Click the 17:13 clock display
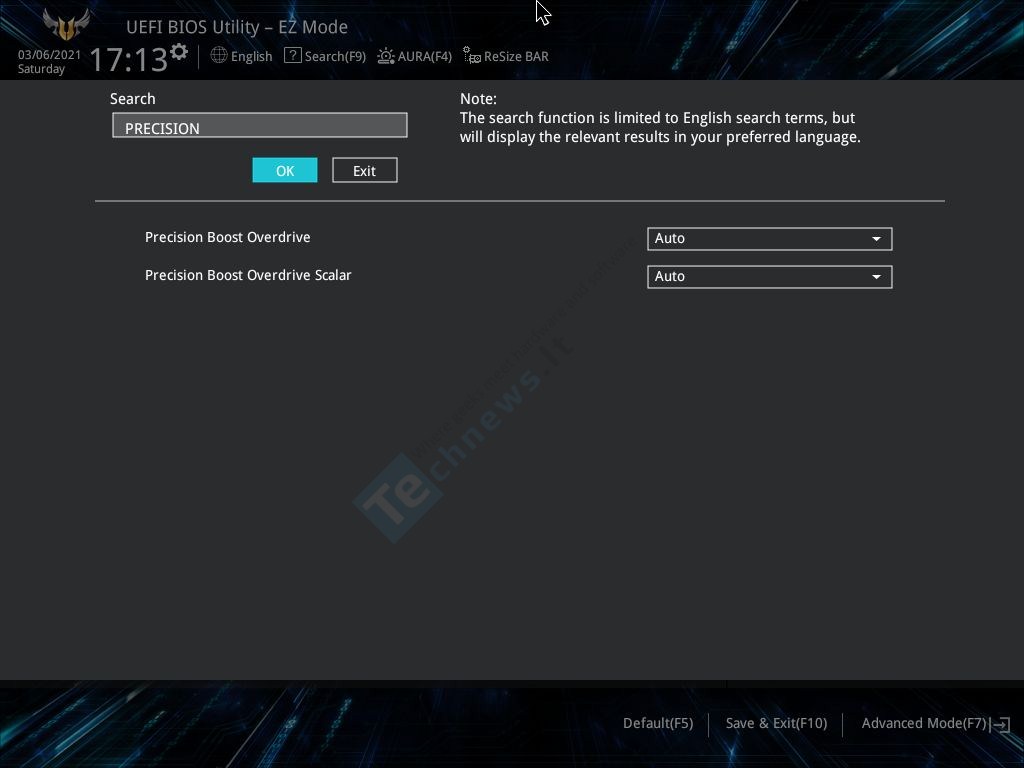Screen dimensions: 1024x768 click(x=129, y=59)
